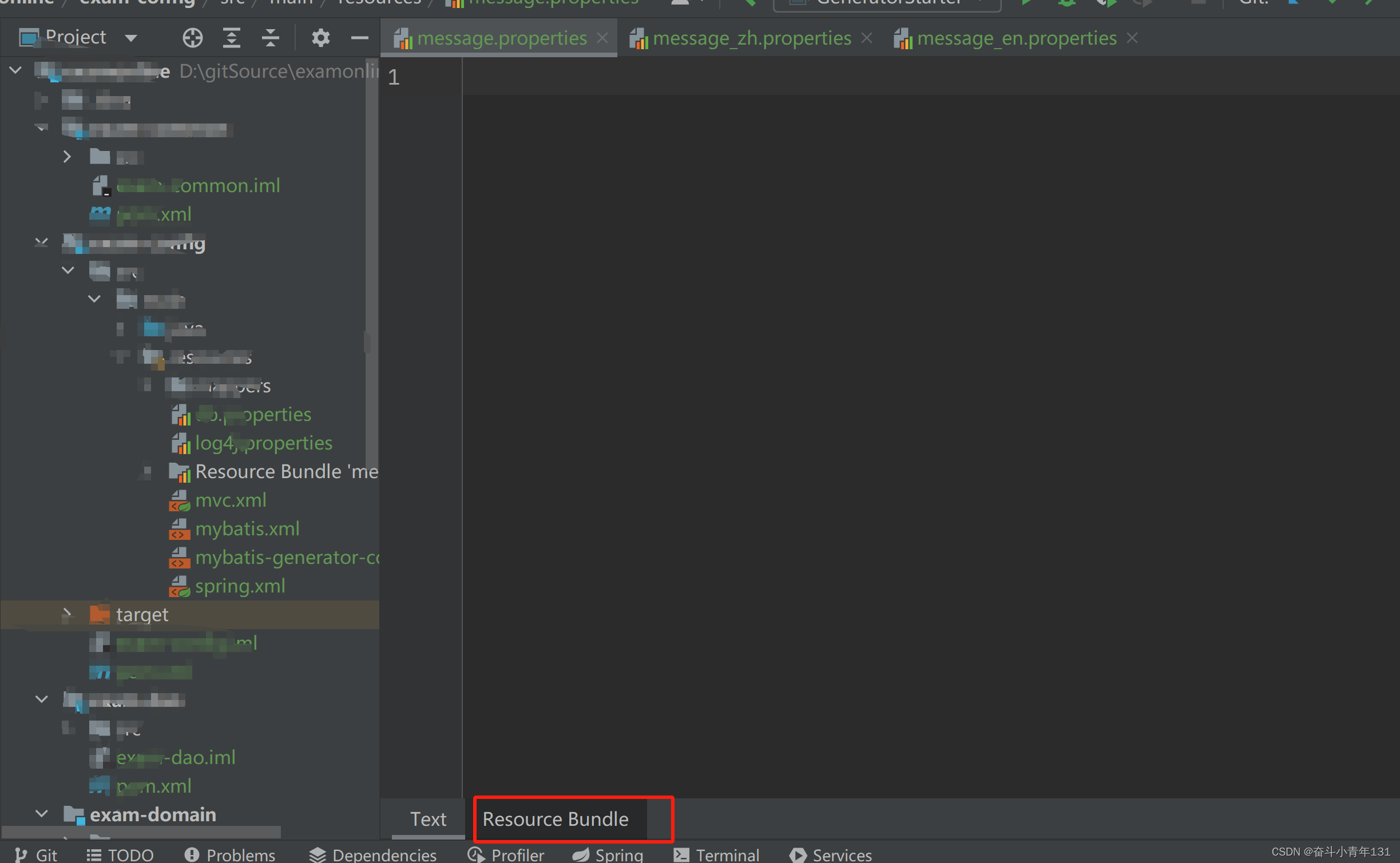Click the Select Opened File target icon
Viewport: 1400px width, 863px height.
[192, 38]
